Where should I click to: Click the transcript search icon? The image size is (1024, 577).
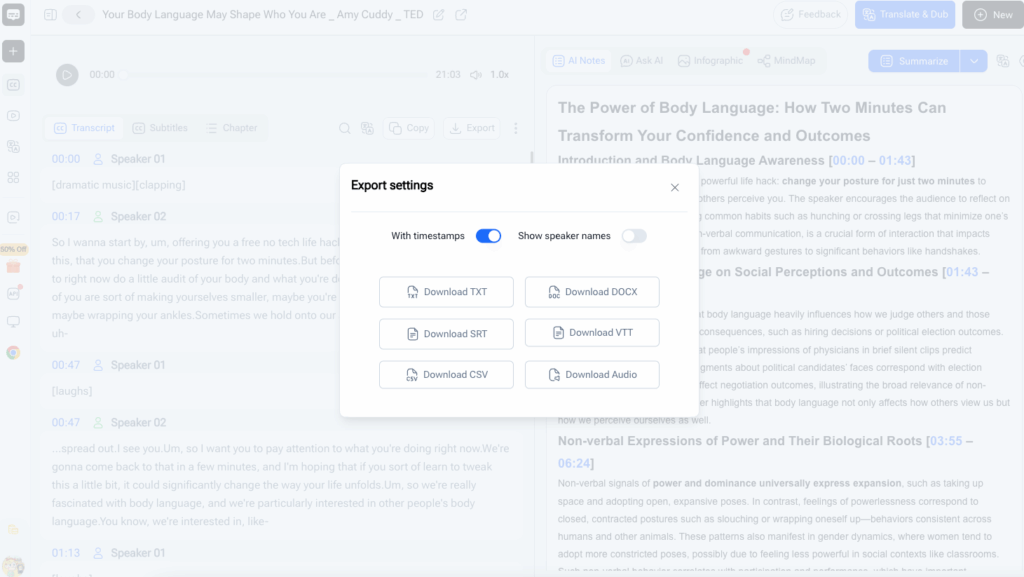(344, 128)
